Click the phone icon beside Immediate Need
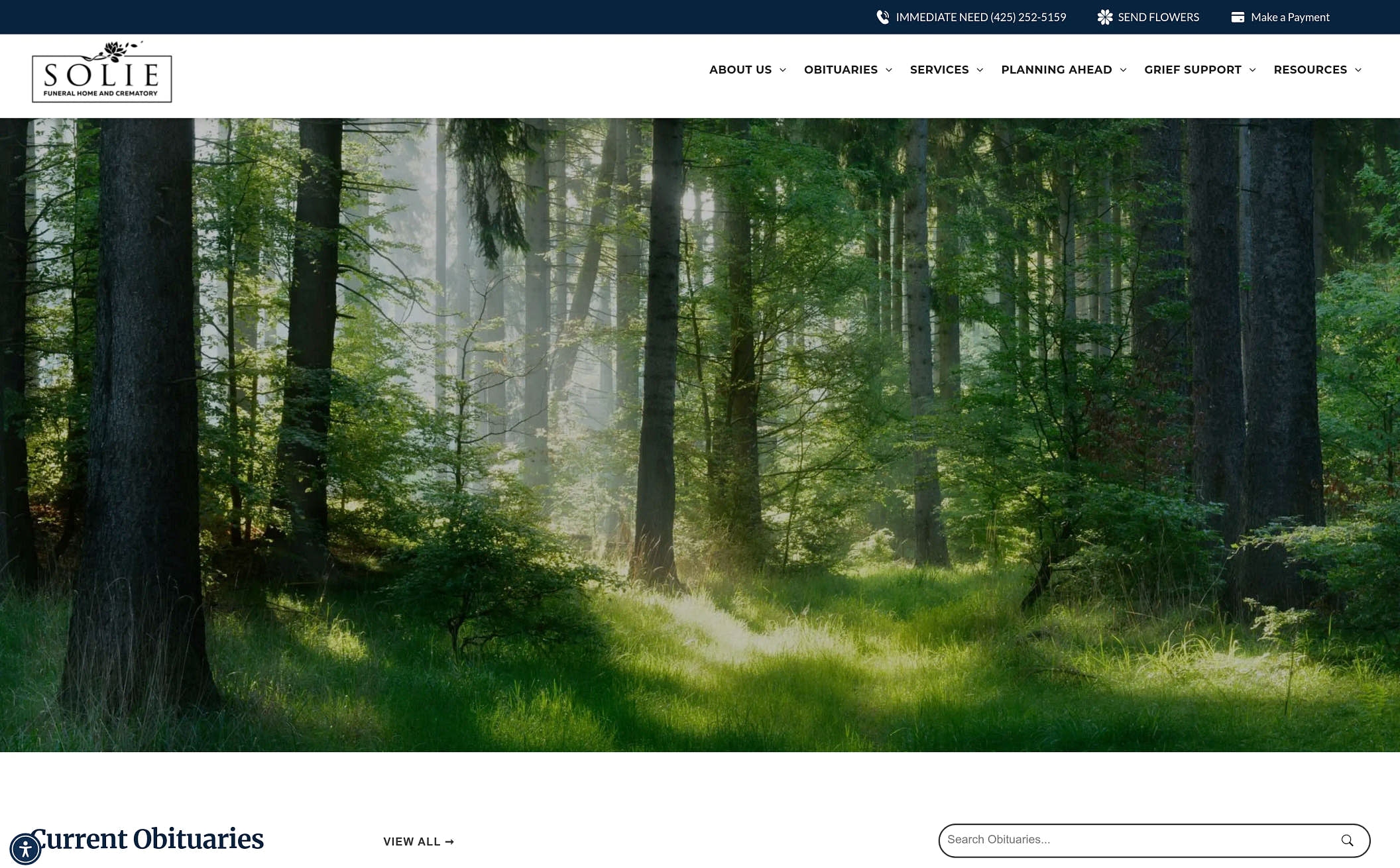The height and width of the screenshot is (868, 1400). (882, 17)
